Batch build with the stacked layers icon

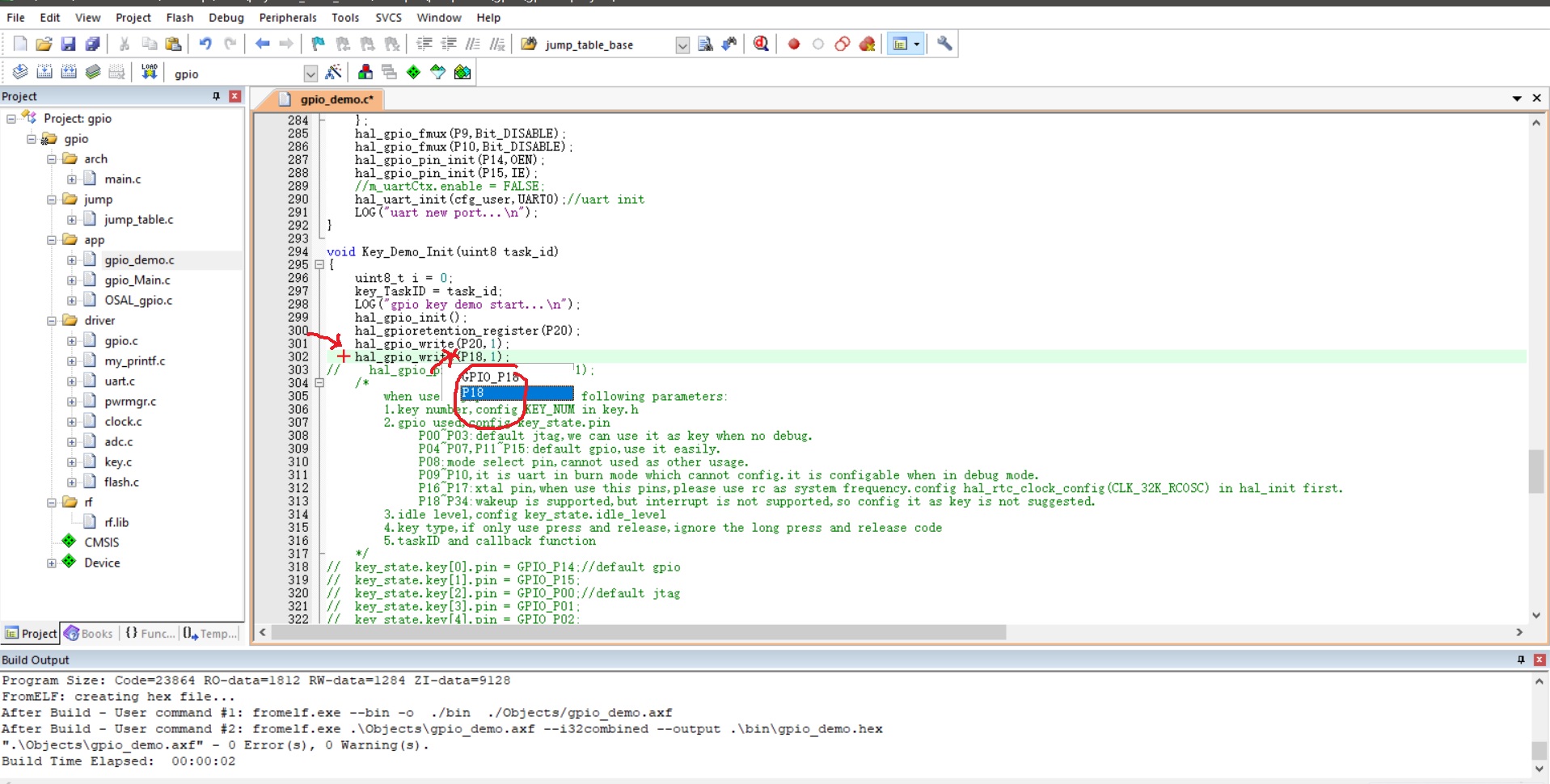pos(93,73)
